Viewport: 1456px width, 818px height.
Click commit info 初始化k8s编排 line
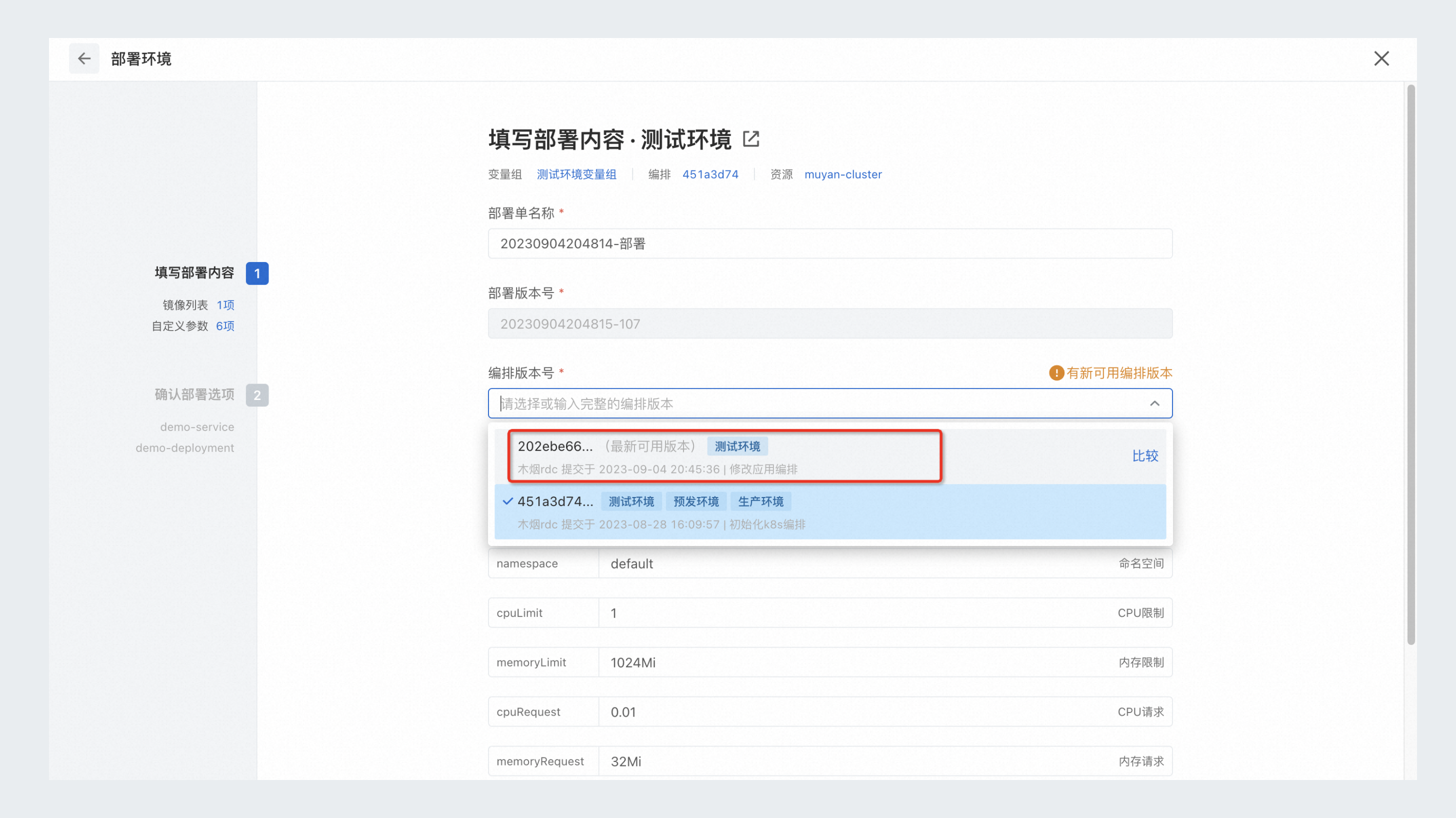pyautogui.click(x=661, y=524)
